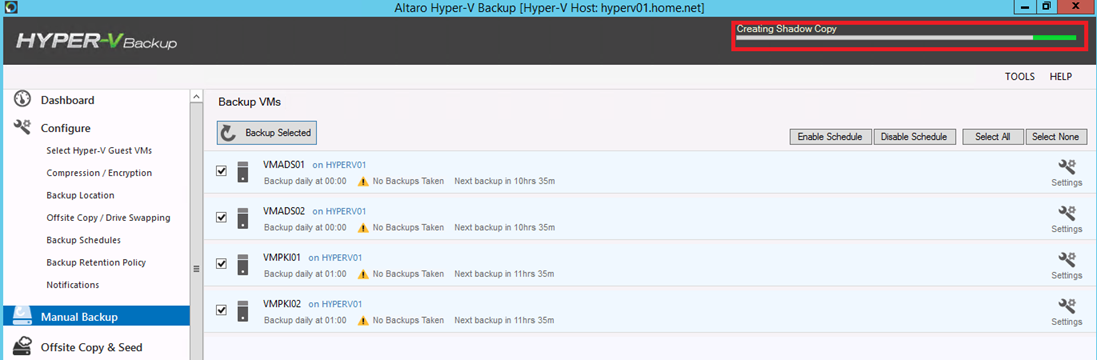Uncheck the VMPKI02 checkbox
Viewport: 1097px width, 360px height.
(222, 310)
